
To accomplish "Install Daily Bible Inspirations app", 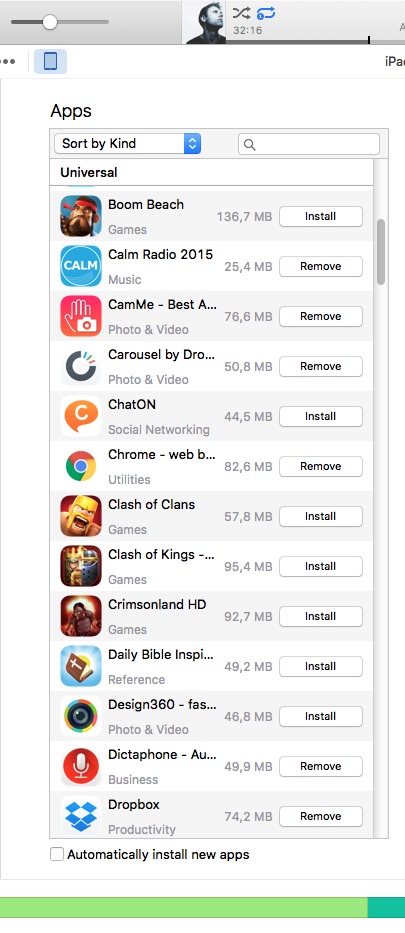I will coord(321,666).
